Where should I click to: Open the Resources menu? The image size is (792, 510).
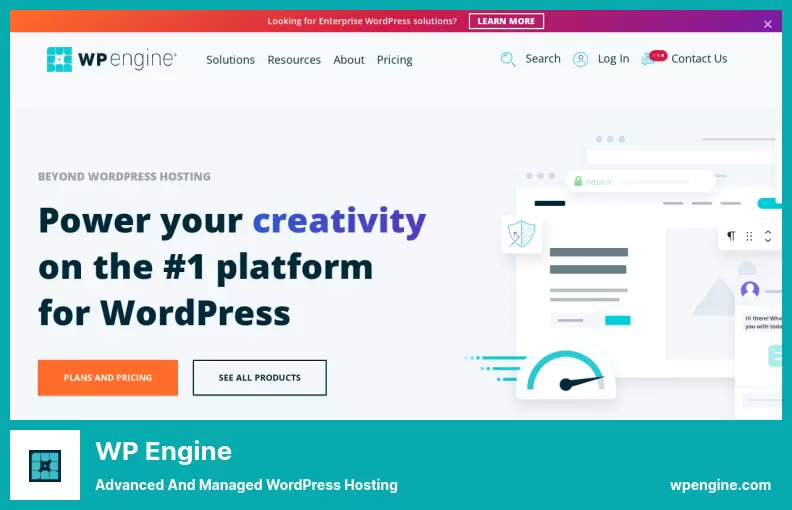point(294,60)
